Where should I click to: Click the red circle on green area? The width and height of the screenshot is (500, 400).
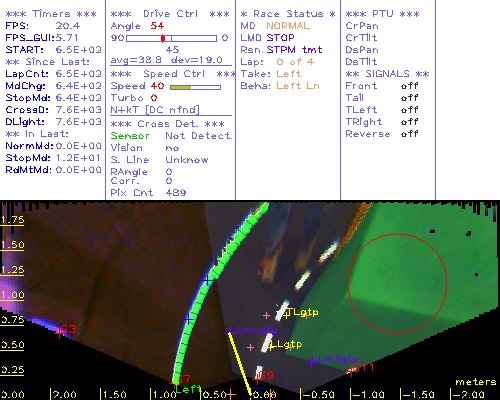(398, 283)
